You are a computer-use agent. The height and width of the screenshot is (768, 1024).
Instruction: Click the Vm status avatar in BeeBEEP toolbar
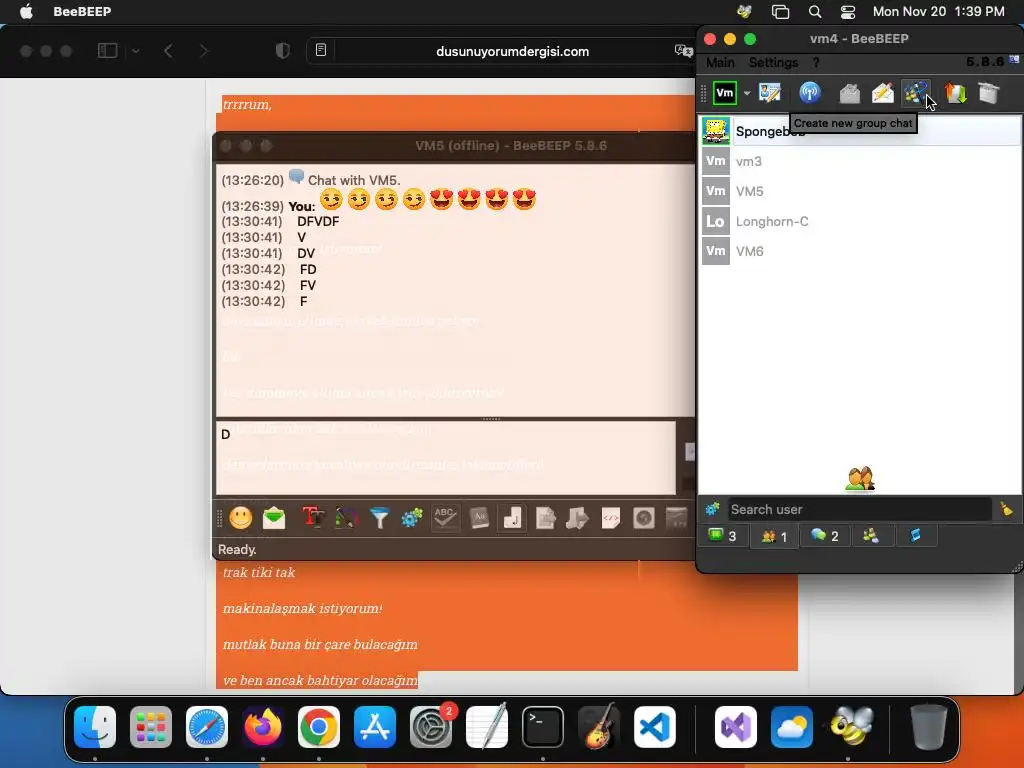(725, 93)
